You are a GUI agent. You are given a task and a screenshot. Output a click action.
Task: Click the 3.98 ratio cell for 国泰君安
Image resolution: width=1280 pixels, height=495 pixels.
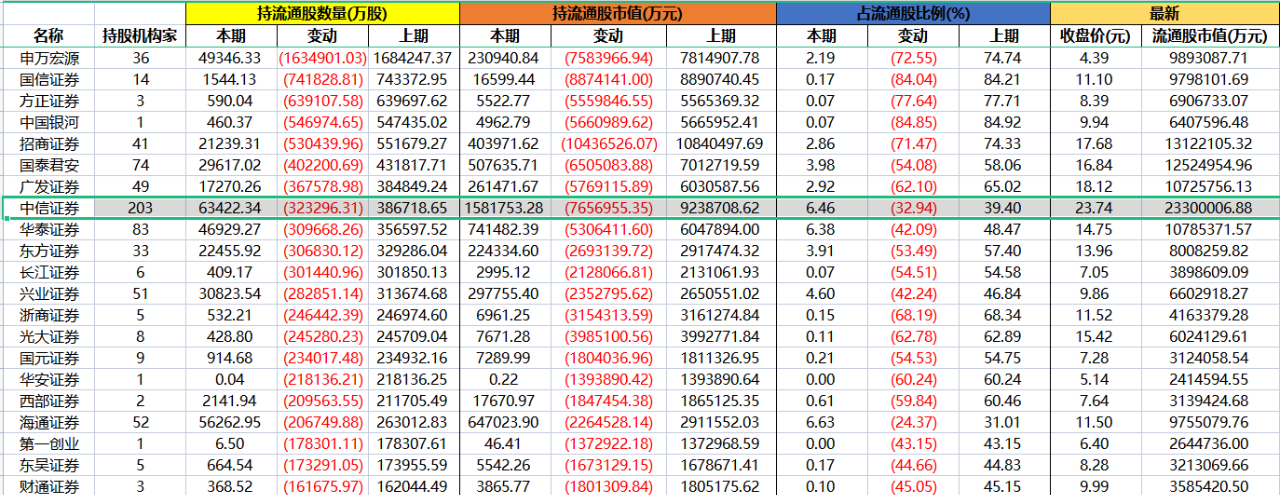tap(822, 164)
